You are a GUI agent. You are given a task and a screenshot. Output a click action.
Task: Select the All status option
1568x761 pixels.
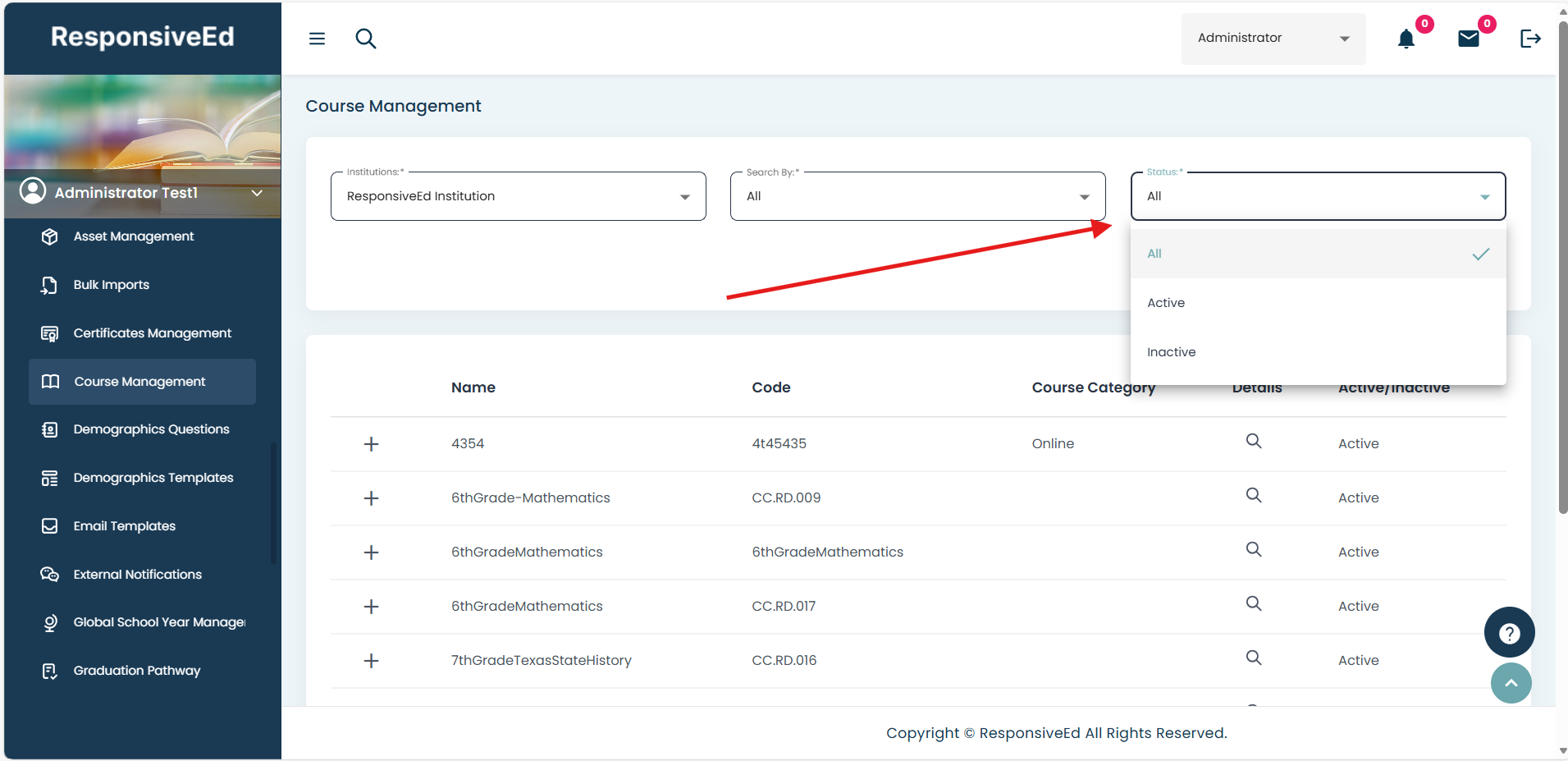[x=1154, y=254]
